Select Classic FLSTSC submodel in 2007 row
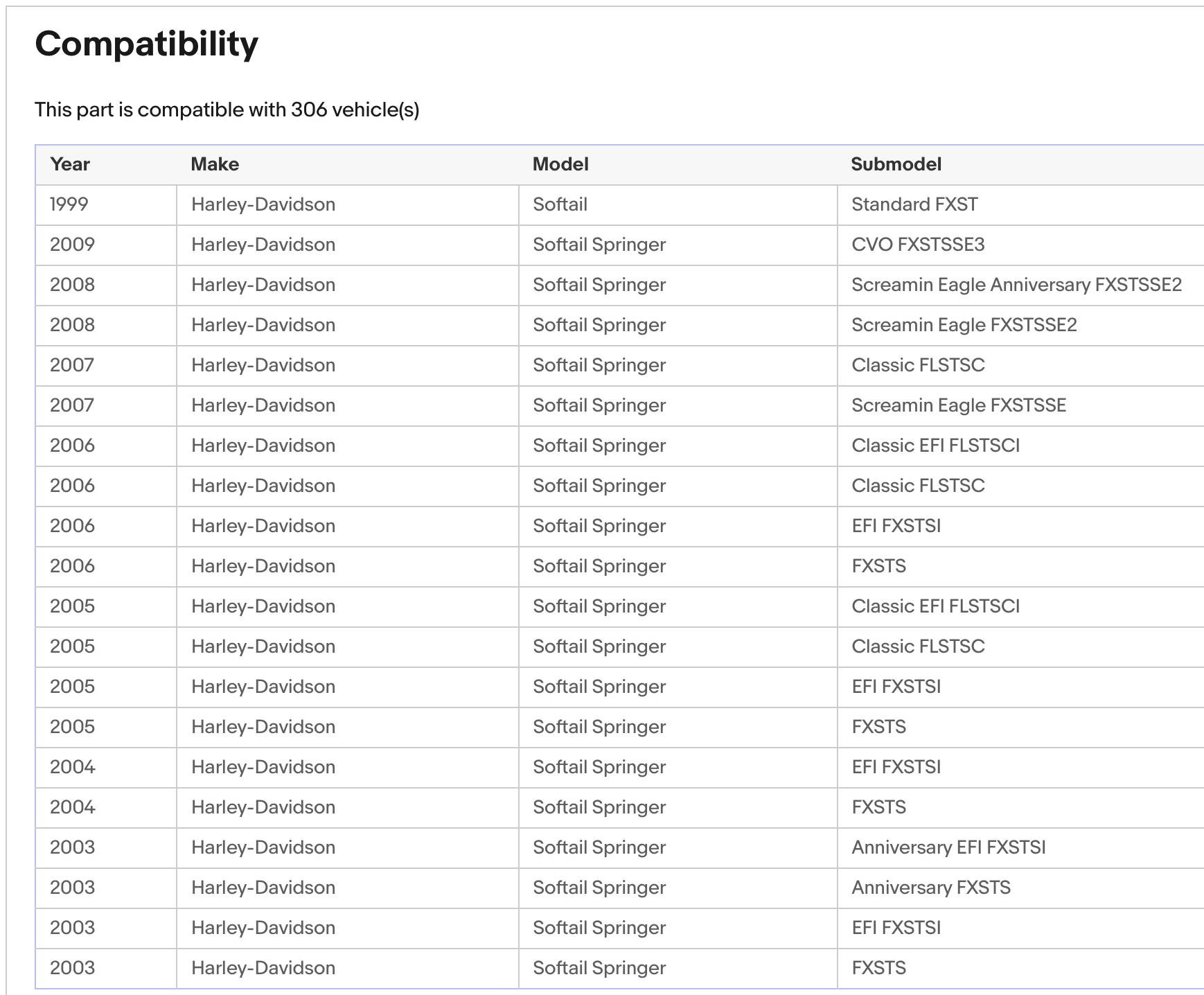The height and width of the screenshot is (995, 1204). coord(918,365)
